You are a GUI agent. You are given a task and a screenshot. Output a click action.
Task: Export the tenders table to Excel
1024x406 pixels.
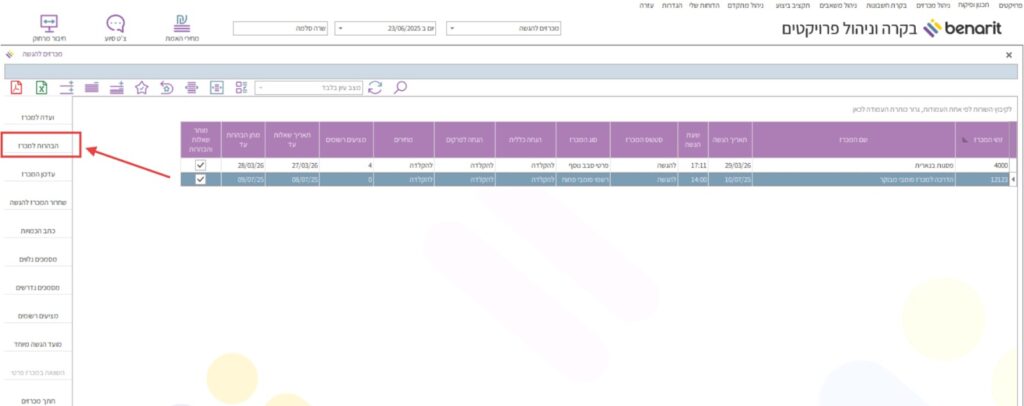click(x=42, y=88)
